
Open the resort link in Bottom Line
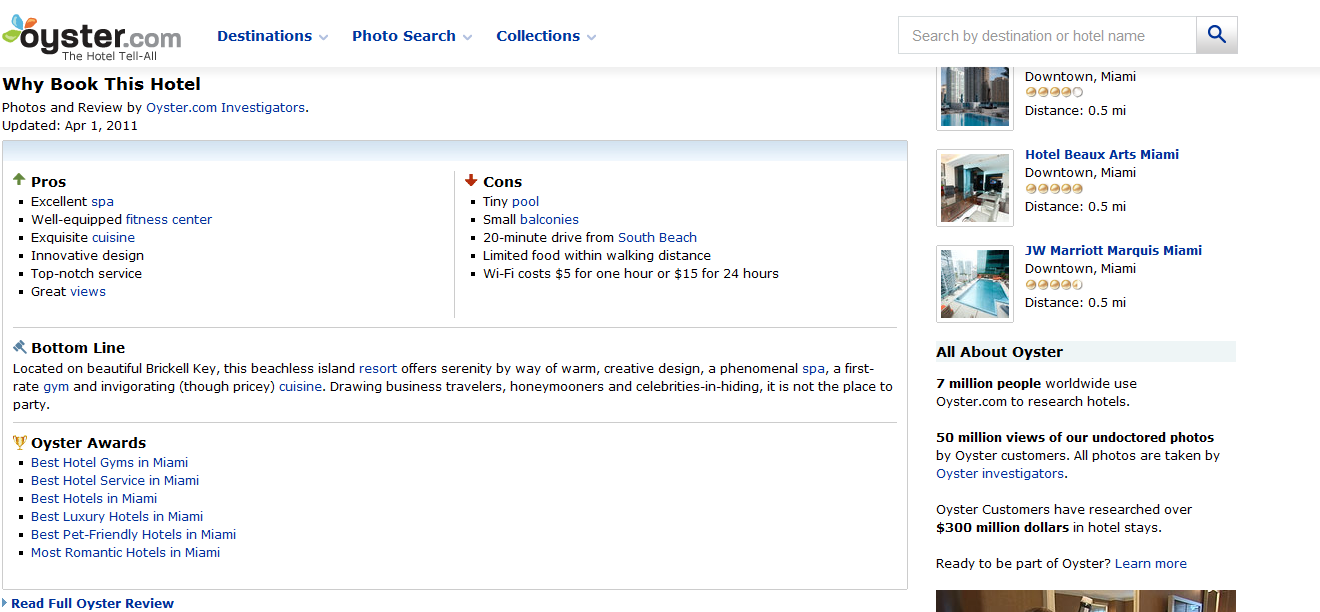click(378, 368)
